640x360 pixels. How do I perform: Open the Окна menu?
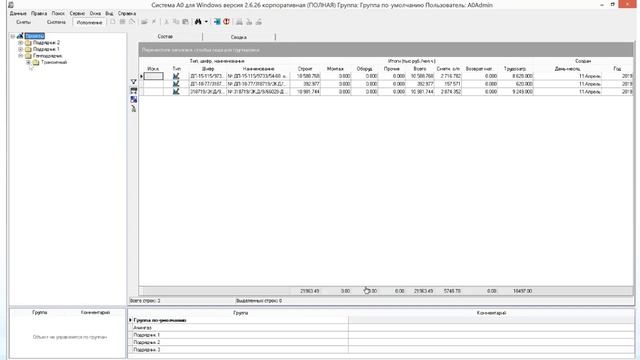pyautogui.click(x=95, y=13)
